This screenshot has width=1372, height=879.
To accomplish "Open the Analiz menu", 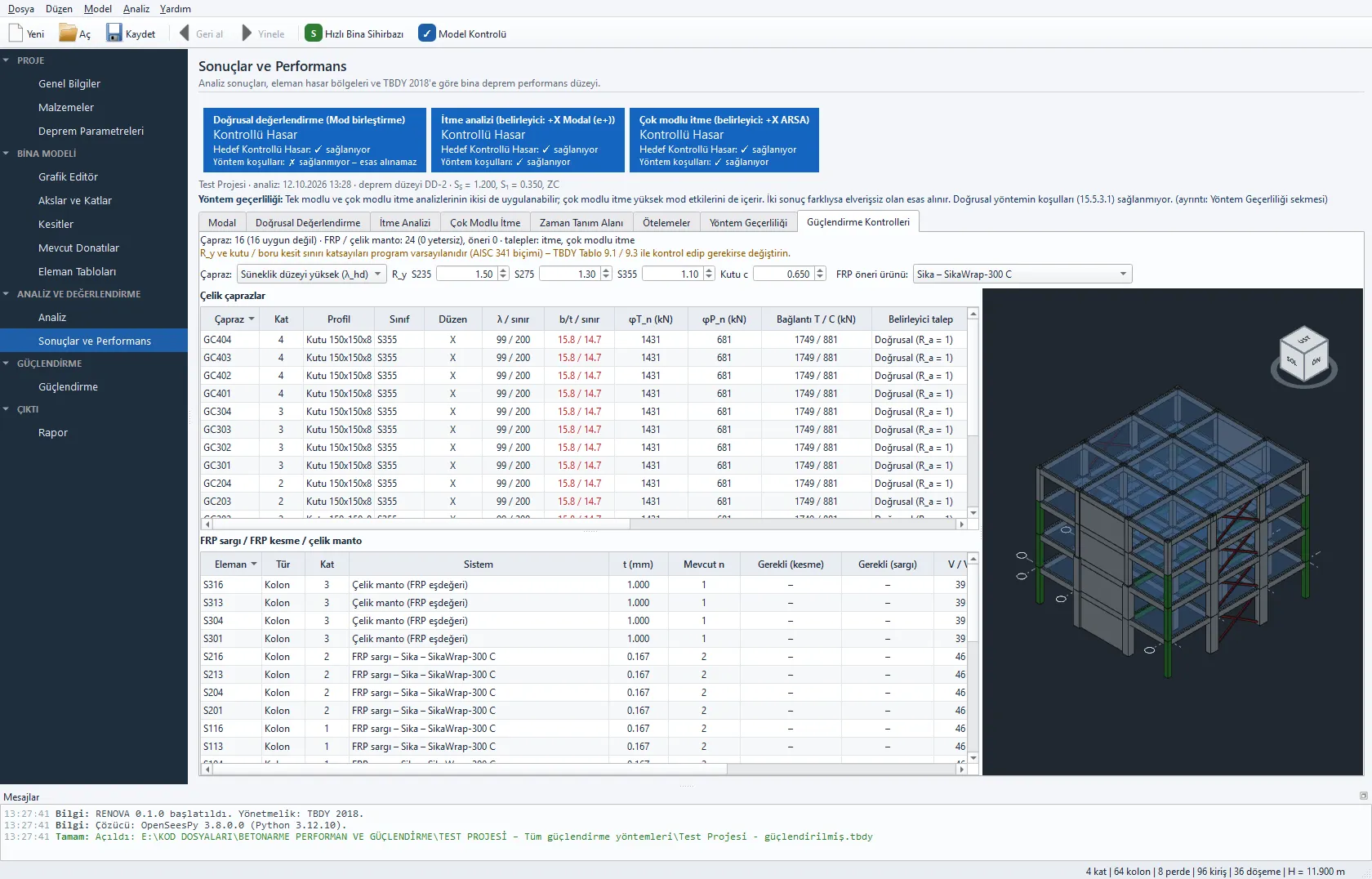I will (x=136, y=9).
